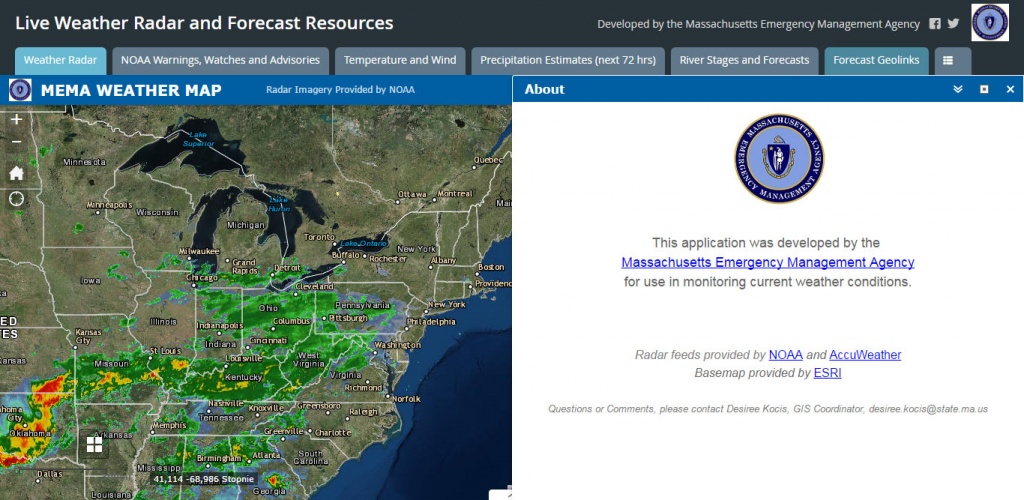This screenshot has width=1024, height=500.
Task: Click Washington label on map
Action: [x=398, y=345]
